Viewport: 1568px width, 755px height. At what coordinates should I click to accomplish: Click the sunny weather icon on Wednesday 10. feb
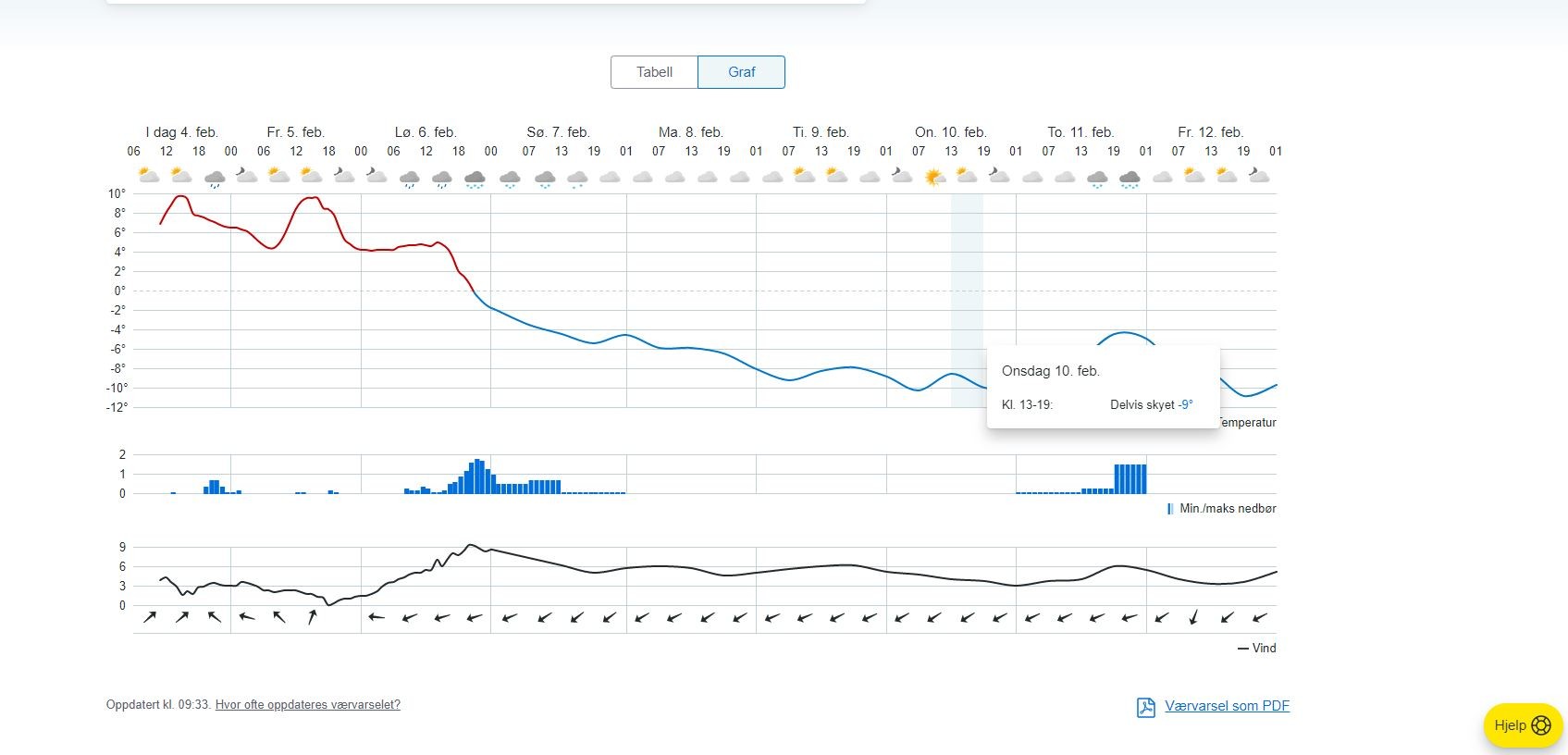[934, 176]
